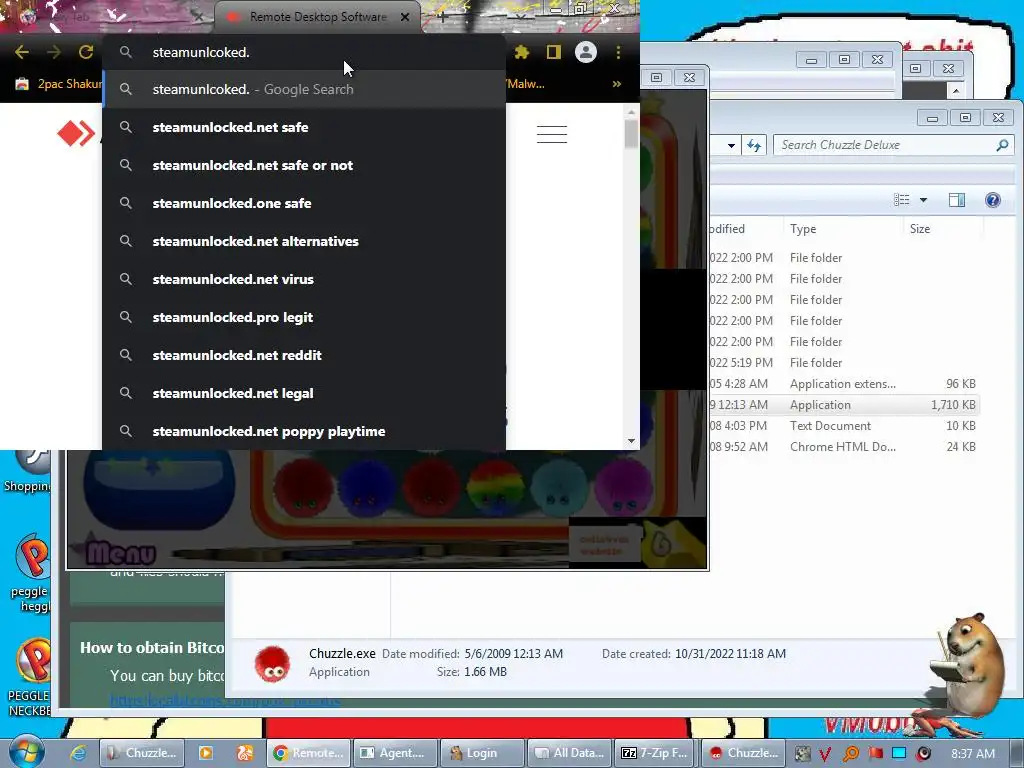The image size is (1024, 768).
Task: Click the red flag tray icon
Action: (875, 754)
